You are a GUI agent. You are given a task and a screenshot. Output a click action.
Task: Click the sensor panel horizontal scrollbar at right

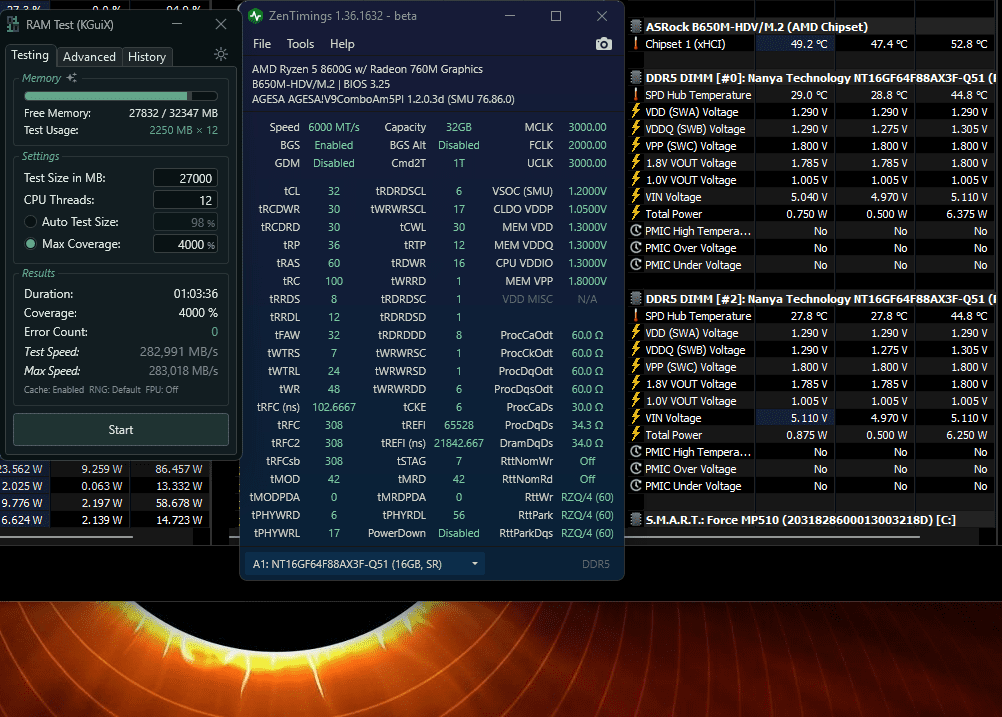773,537
